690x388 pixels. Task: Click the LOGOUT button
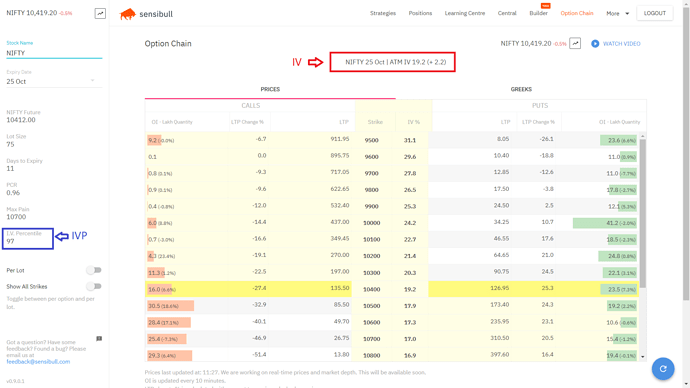(x=654, y=13)
